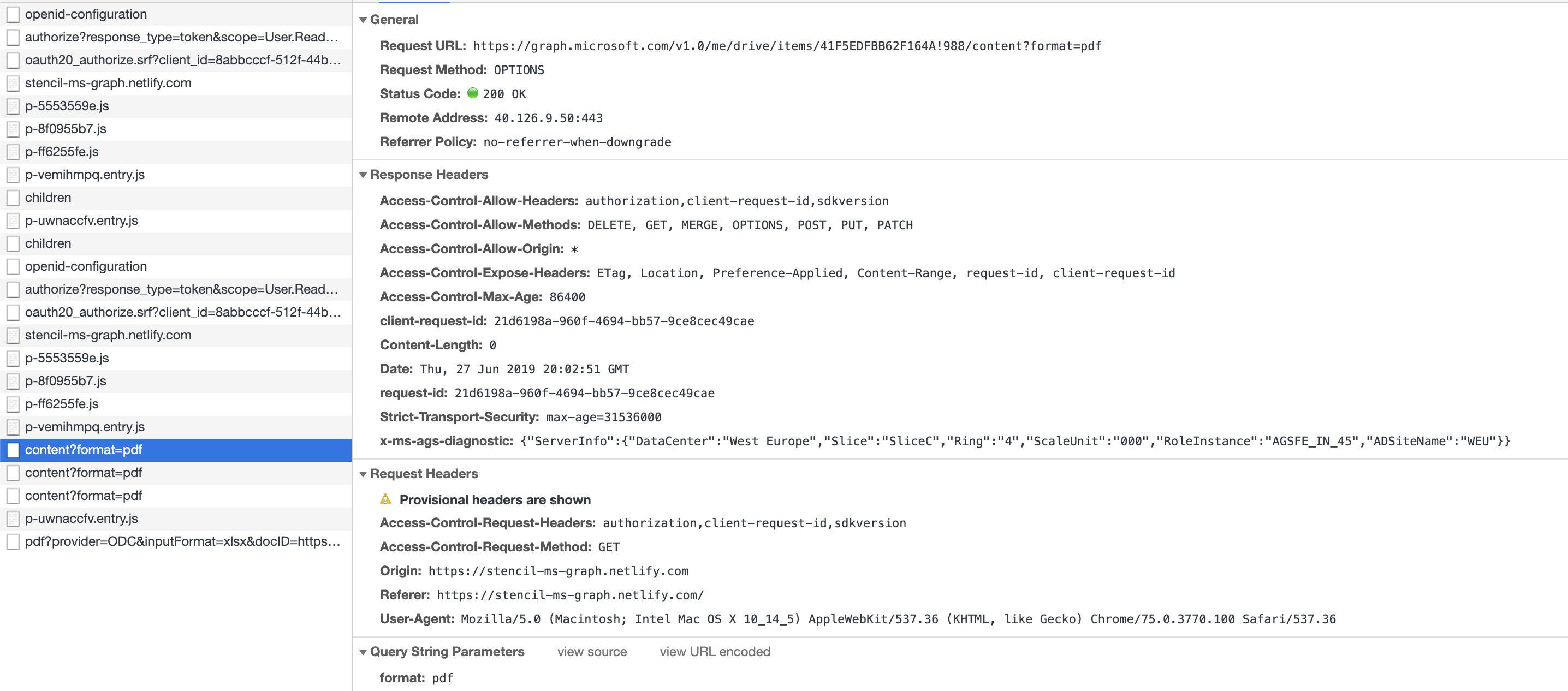Switch to the highlighted Headers tab

[x=414, y=2]
